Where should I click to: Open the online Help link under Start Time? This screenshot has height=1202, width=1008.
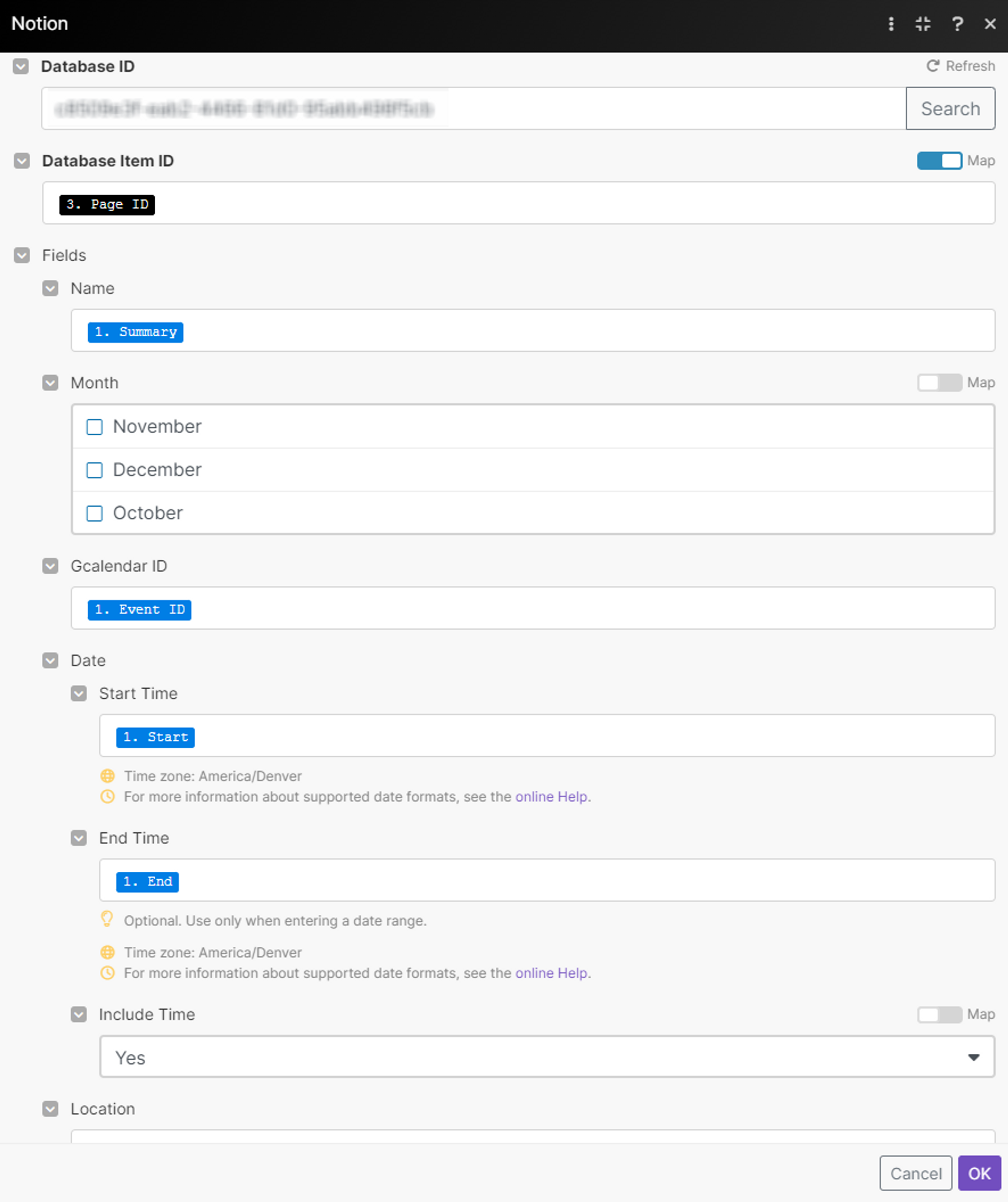(x=551, y=797)
